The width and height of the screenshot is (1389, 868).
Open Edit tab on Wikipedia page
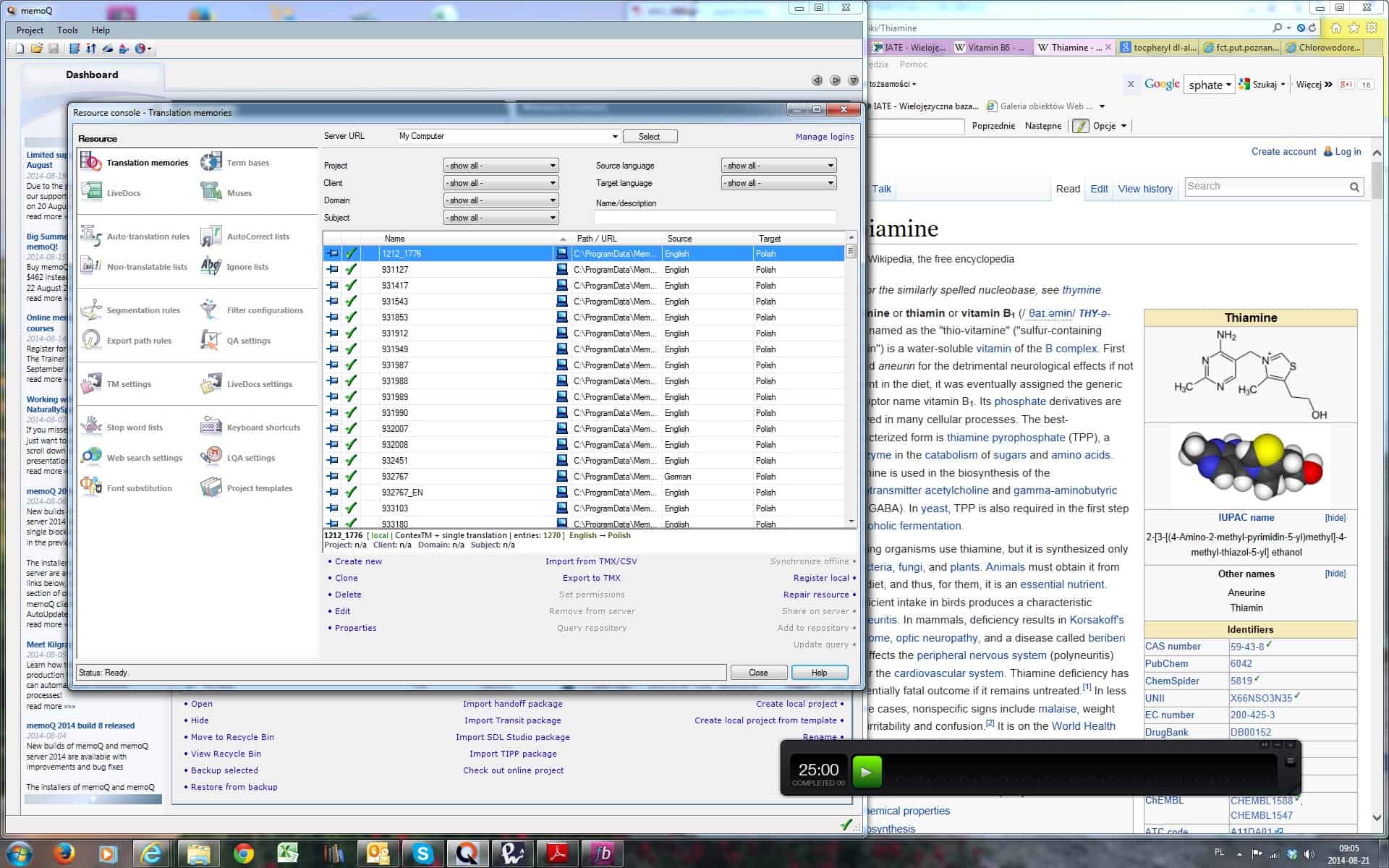click(1099, 189)
